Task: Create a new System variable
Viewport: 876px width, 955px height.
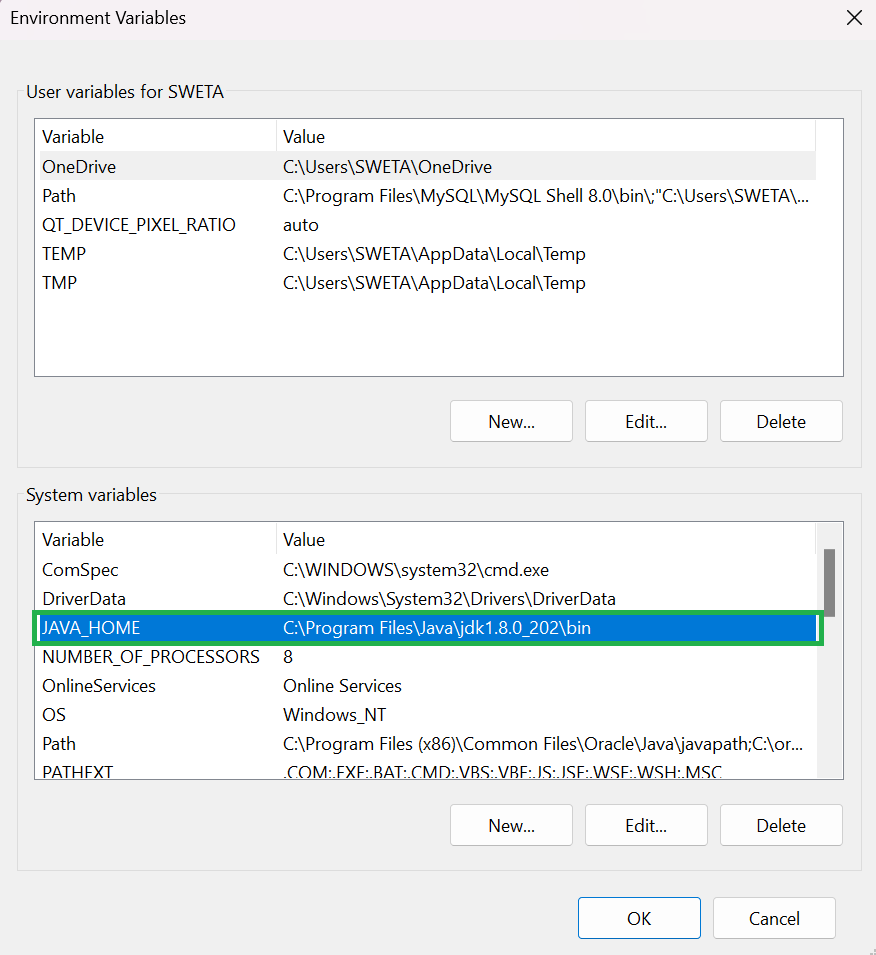Action: pos(511,826)
